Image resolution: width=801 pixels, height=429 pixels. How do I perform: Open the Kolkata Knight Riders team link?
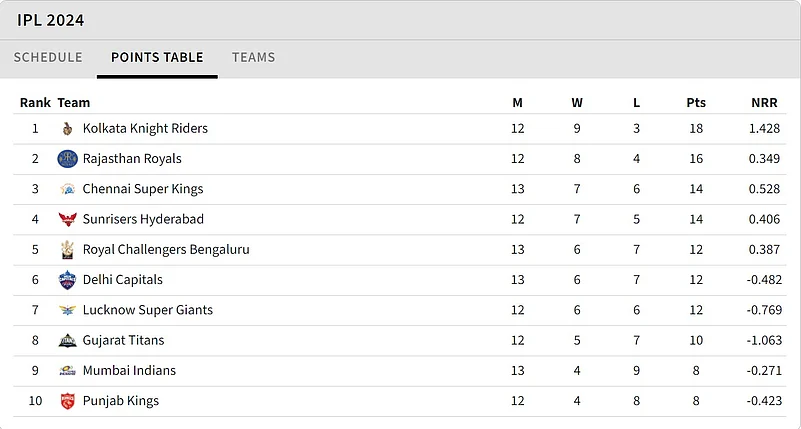(x=145, y=128)
